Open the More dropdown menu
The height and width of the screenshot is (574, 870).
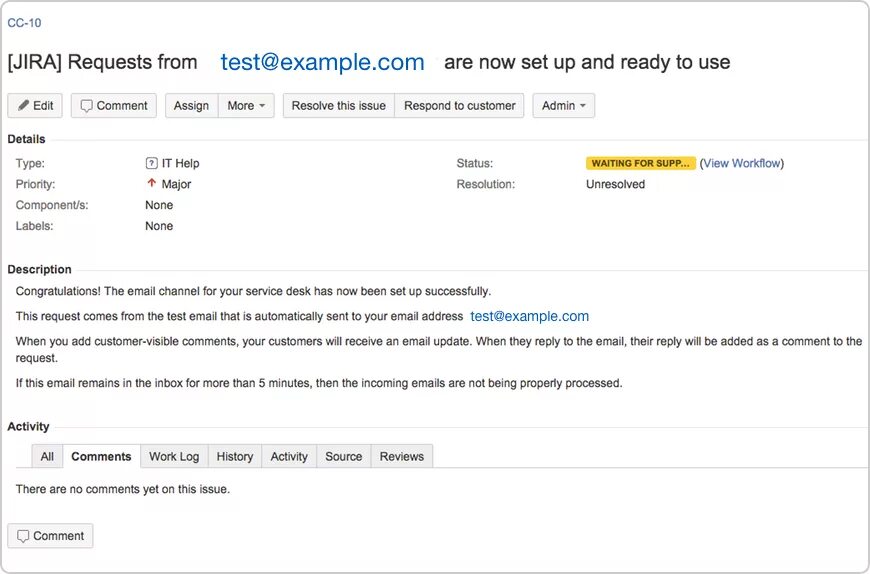pos(246,106)
